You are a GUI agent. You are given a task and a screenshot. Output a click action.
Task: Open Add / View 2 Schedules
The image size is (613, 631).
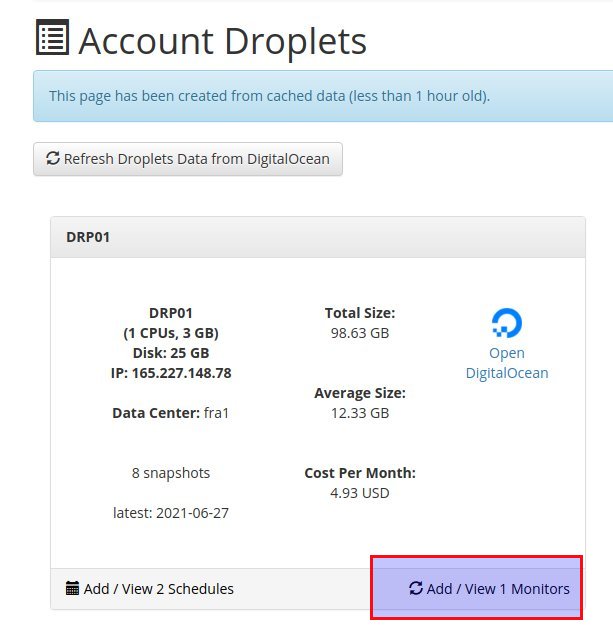click(x=150, y=589)
